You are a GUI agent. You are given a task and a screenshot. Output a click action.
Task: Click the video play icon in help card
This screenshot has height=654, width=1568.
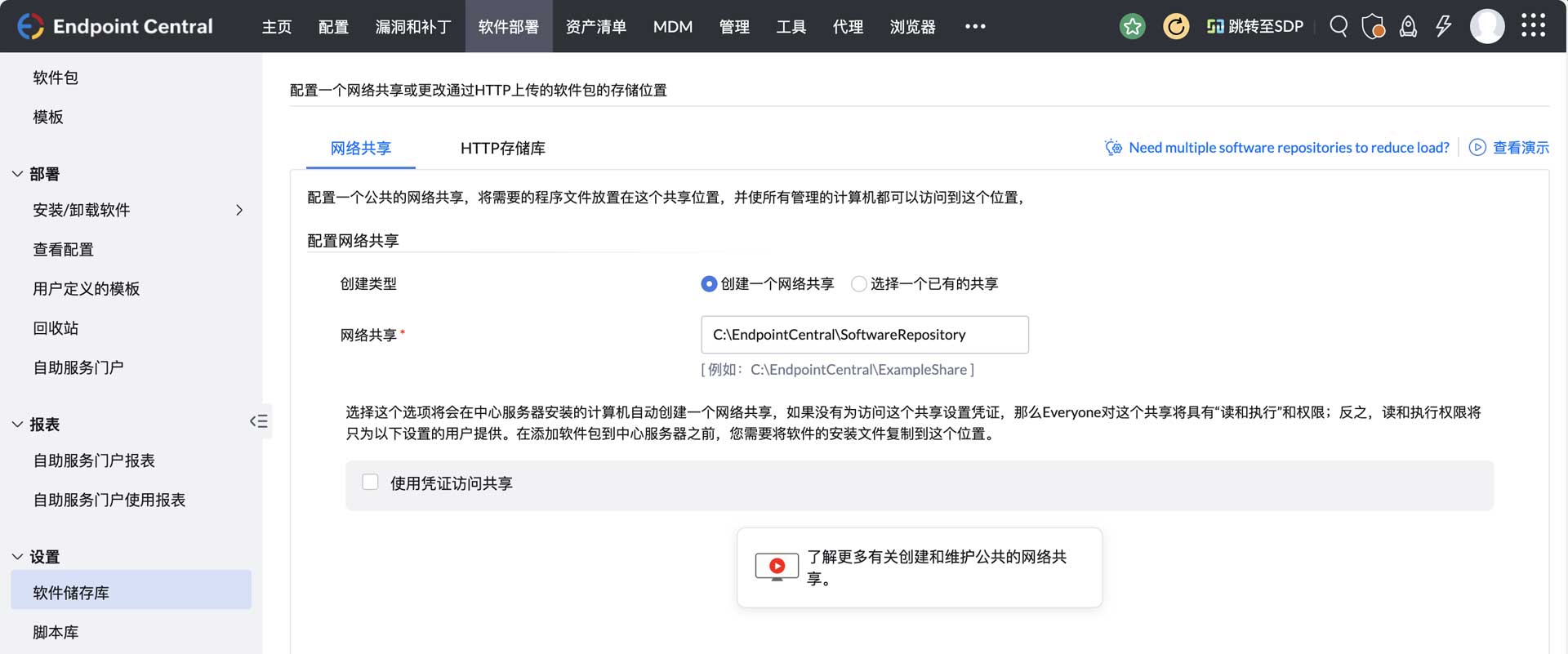(x=777, y=567)
